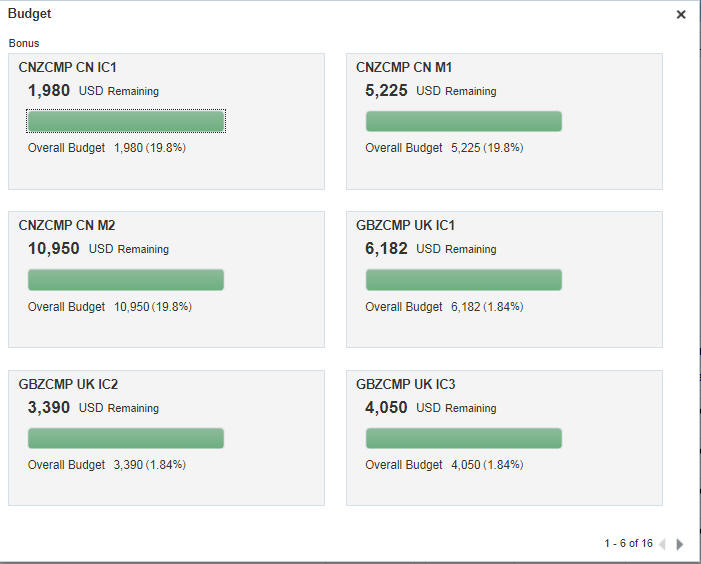Go to previous page of budgets
701x564 pixels.
(662, 544)
